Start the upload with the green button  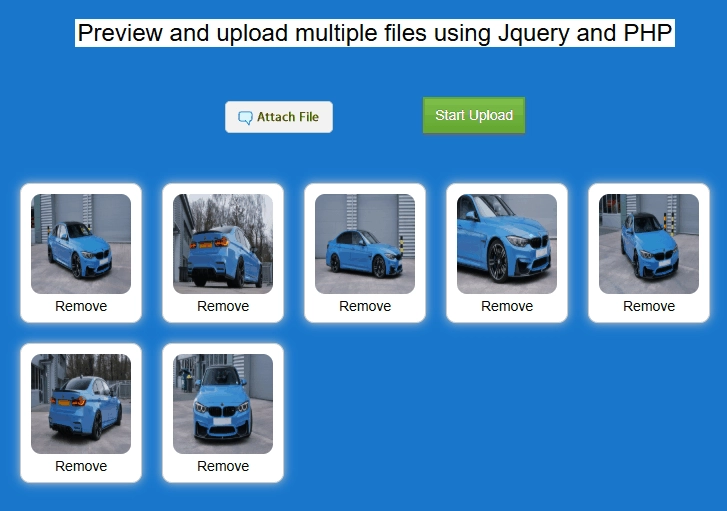pyautogui.click(x=474, y=115)
